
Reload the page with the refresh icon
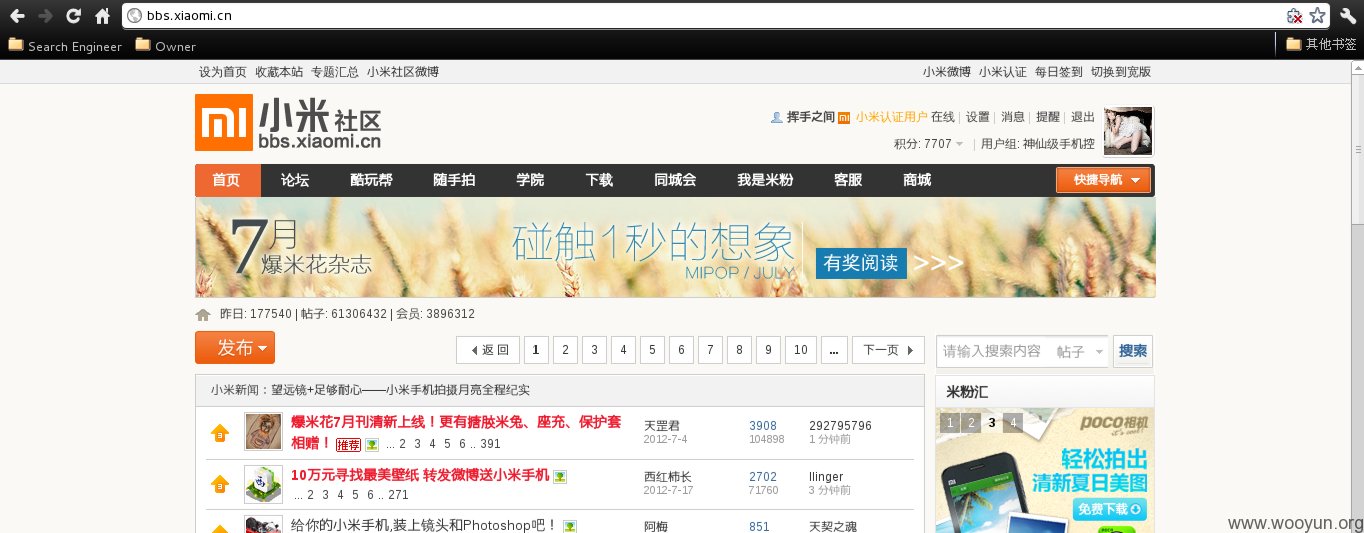point(73,16)
